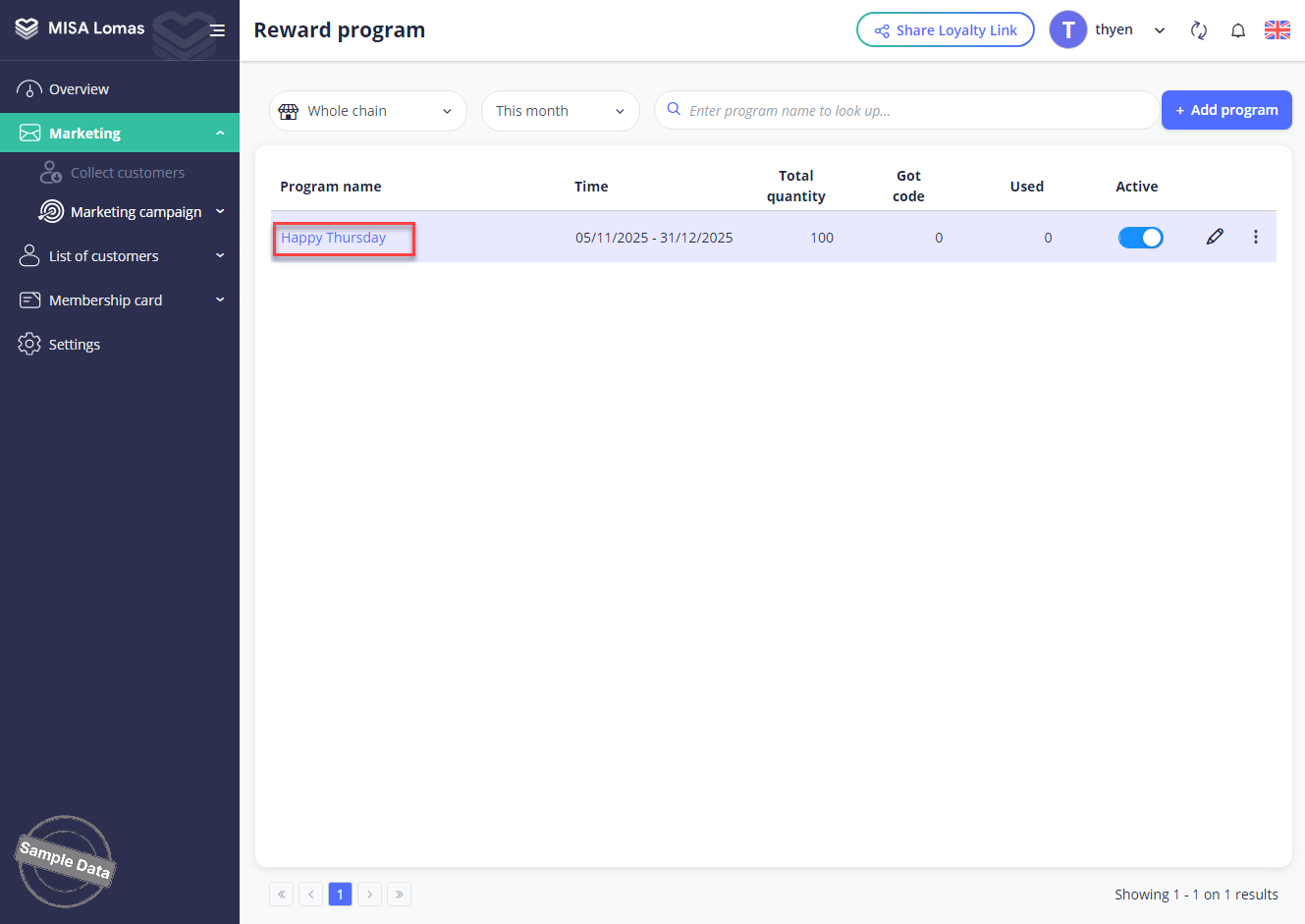Open Settings in the sidebar
Screen dimensions: 1305x924
coord(75,345)
